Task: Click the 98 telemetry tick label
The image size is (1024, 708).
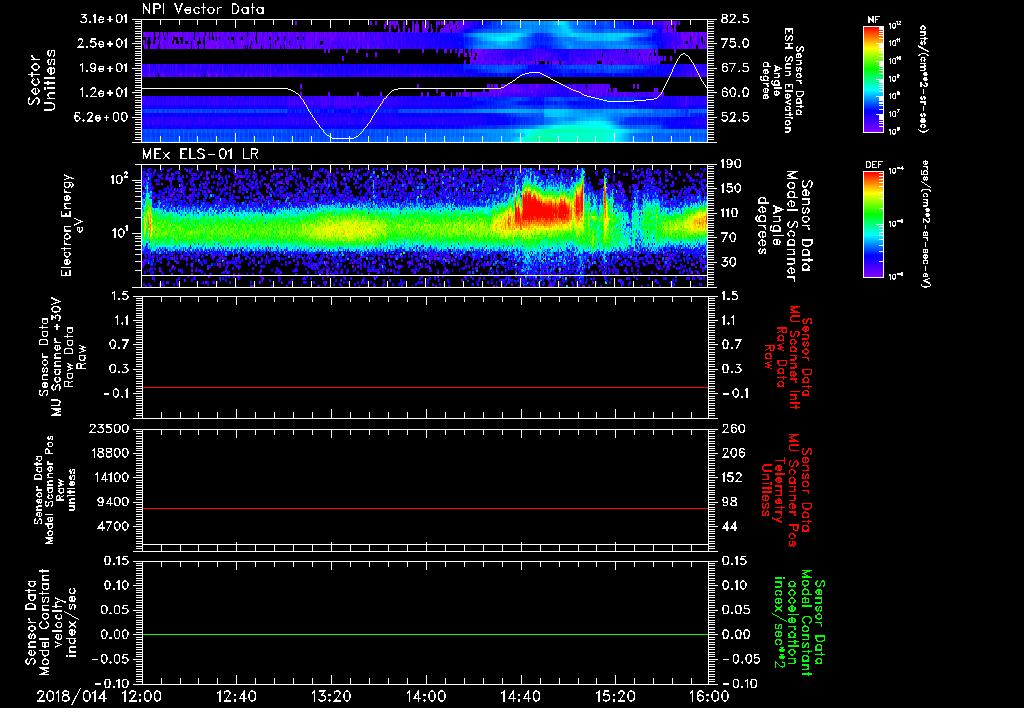Action: (729, 502)
